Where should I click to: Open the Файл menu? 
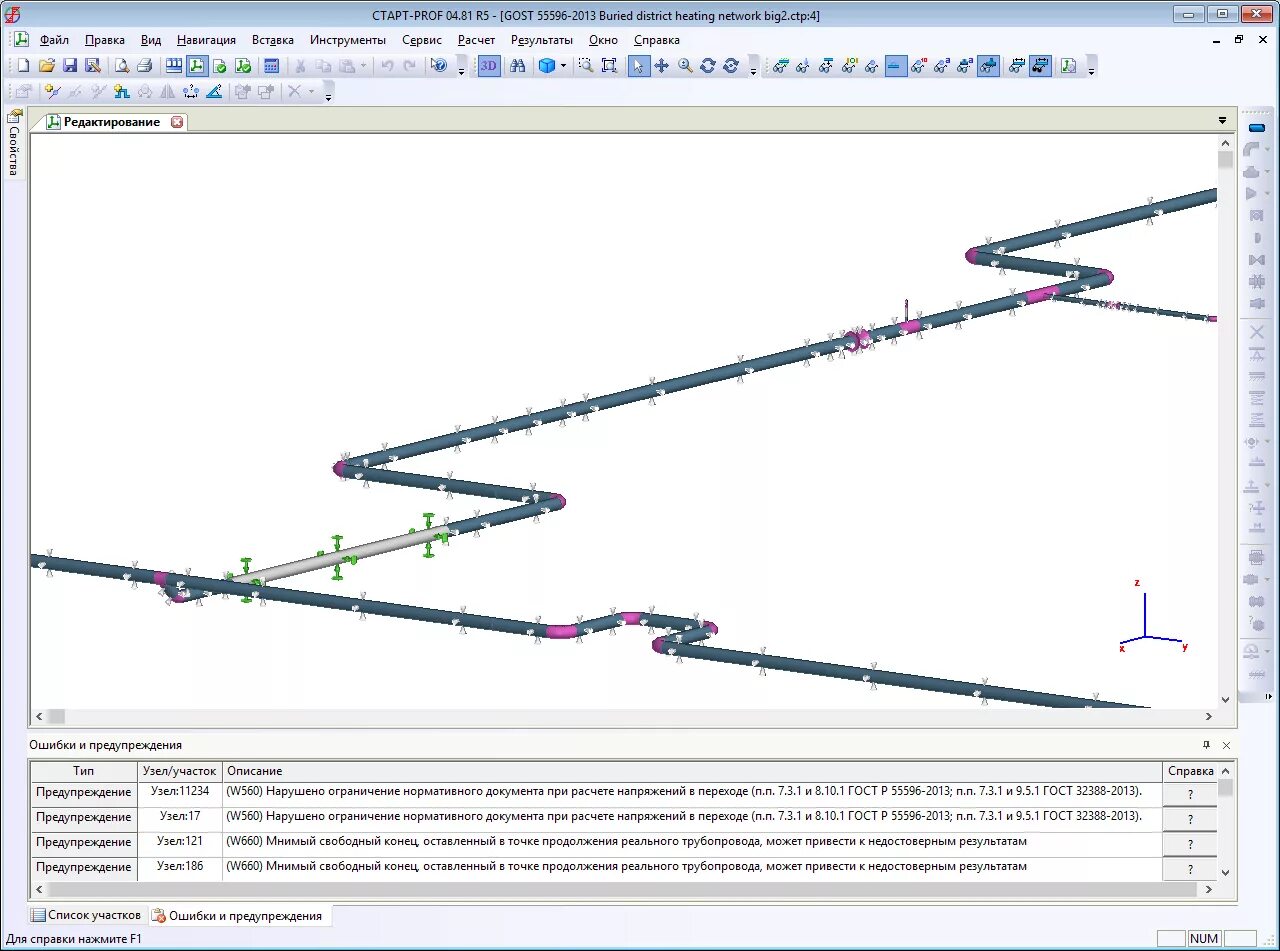[54, 40]
